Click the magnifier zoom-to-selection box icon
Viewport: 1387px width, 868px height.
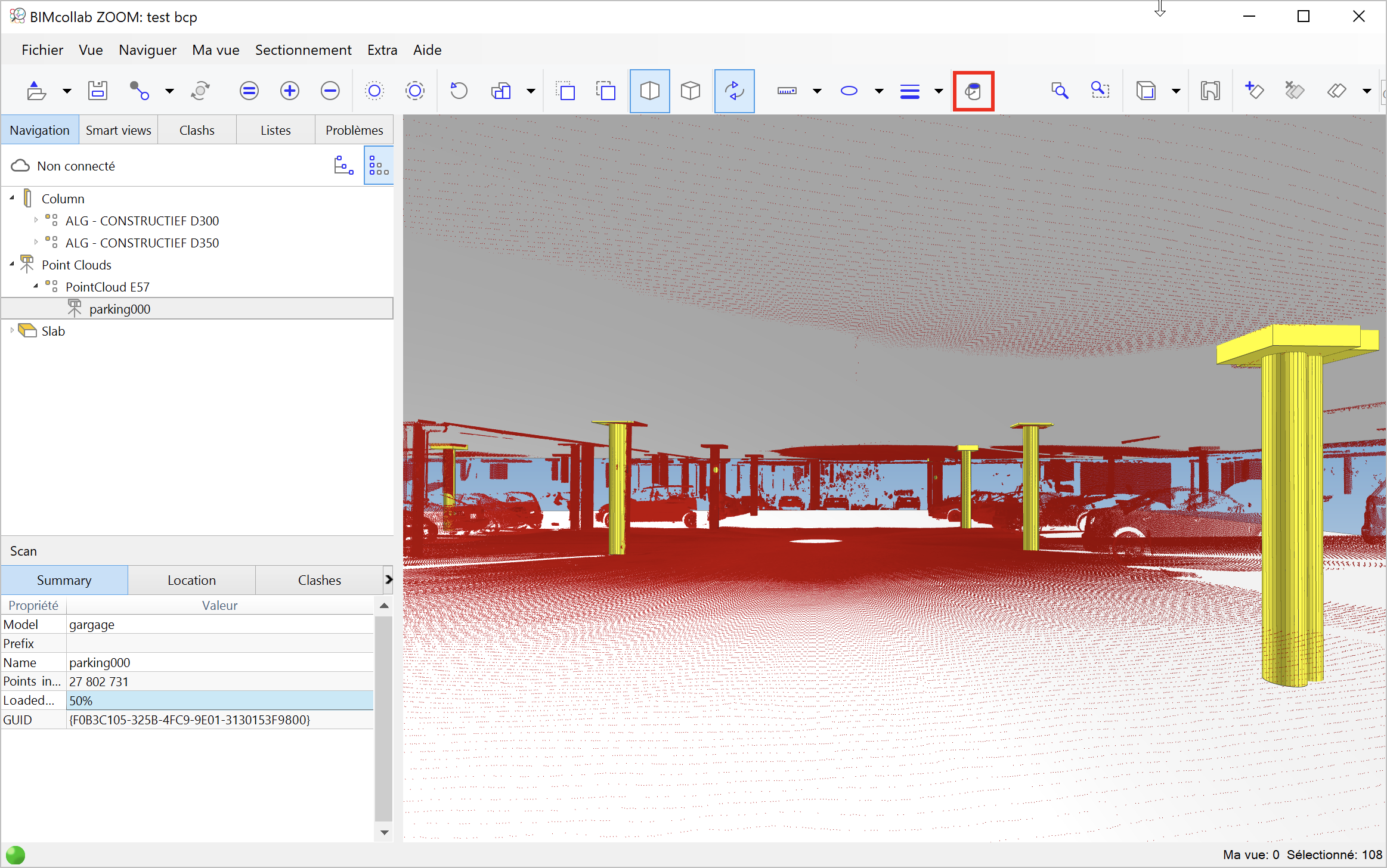(1100, 91)
